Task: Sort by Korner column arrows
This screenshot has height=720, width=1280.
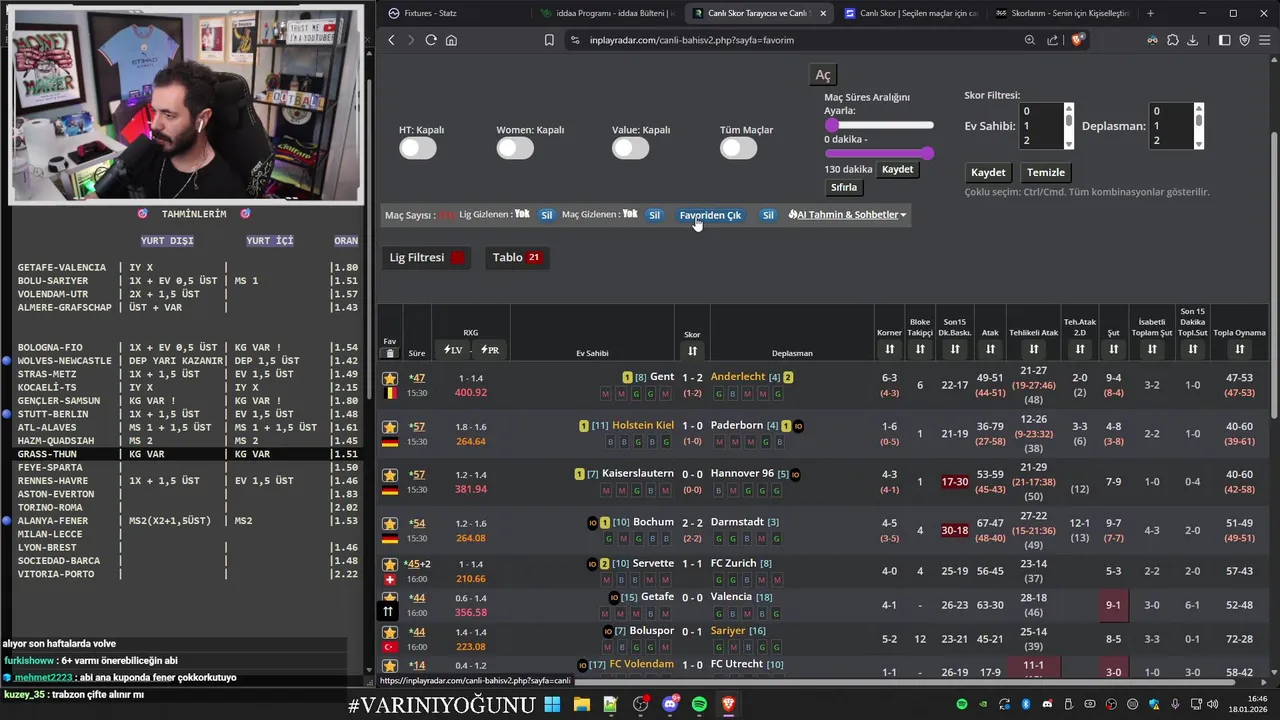Action: point(889,349)
